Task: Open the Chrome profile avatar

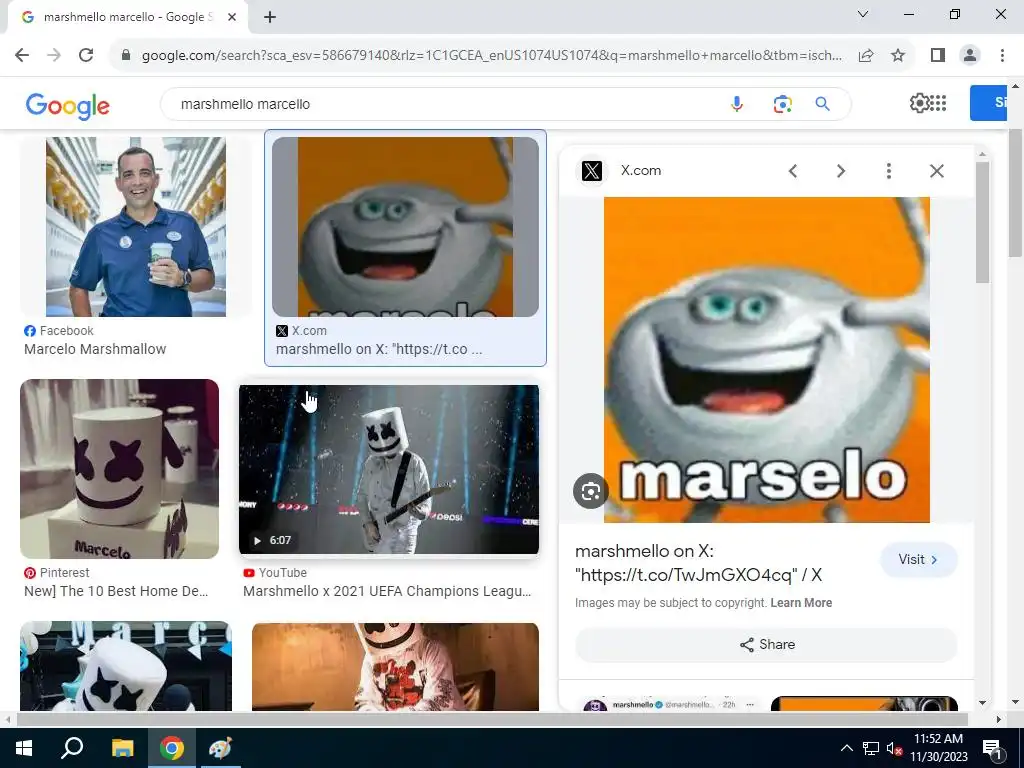Action: click(970, 56)
